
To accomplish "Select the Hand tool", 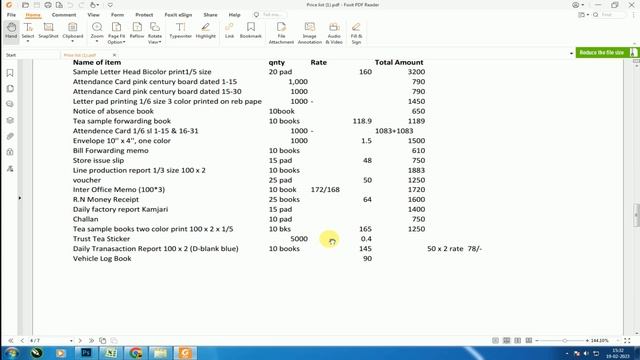I will click(11, 31).
